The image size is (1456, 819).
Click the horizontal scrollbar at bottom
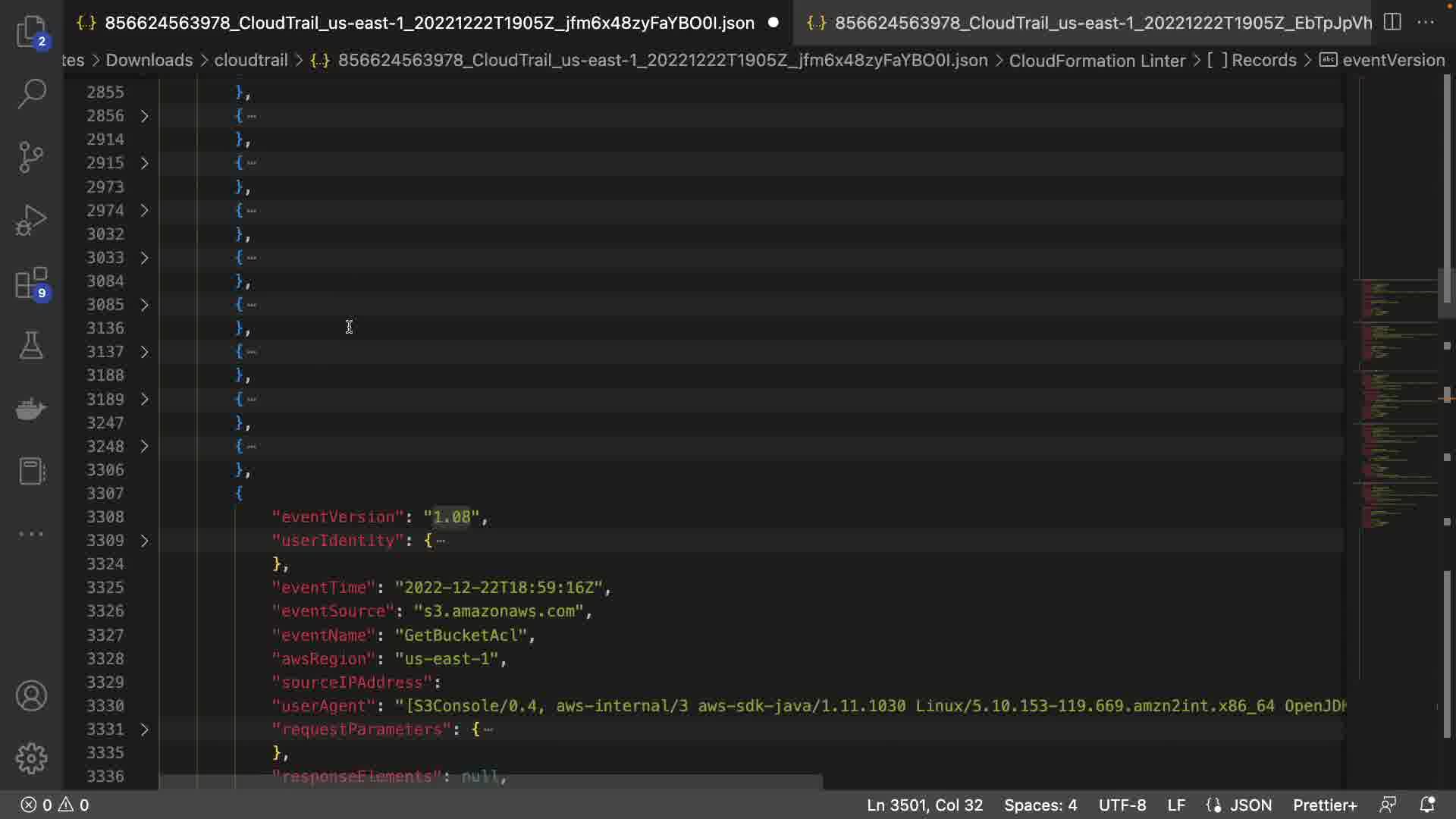(491, 782)
